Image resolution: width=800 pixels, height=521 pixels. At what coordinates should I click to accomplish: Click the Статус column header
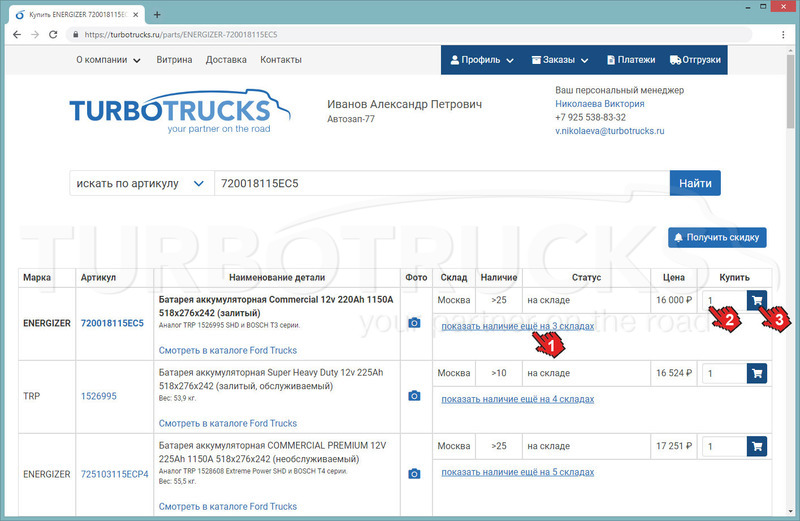pos(586,278)
